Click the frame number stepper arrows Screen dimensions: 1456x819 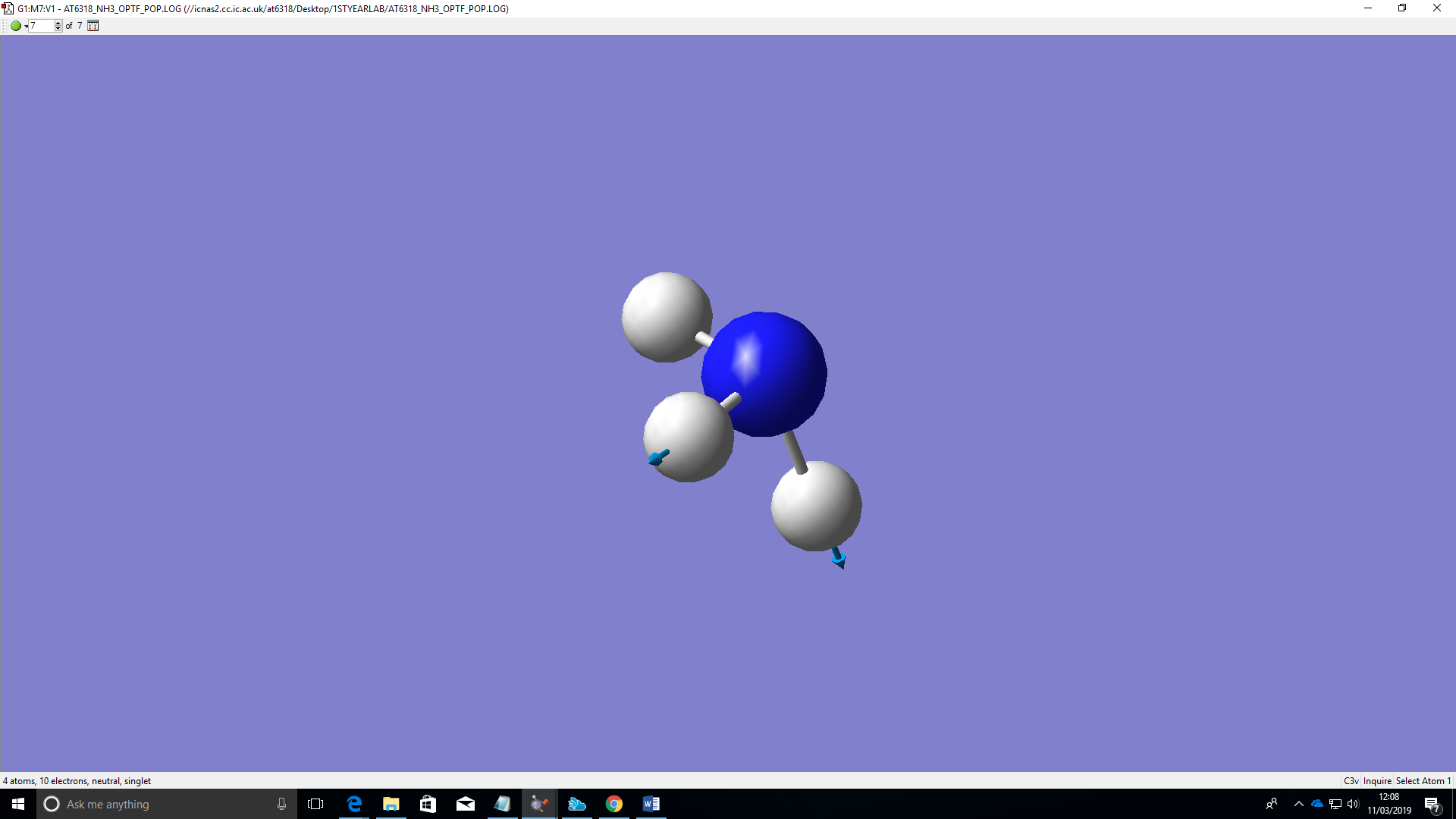click(x=58, y=26)
